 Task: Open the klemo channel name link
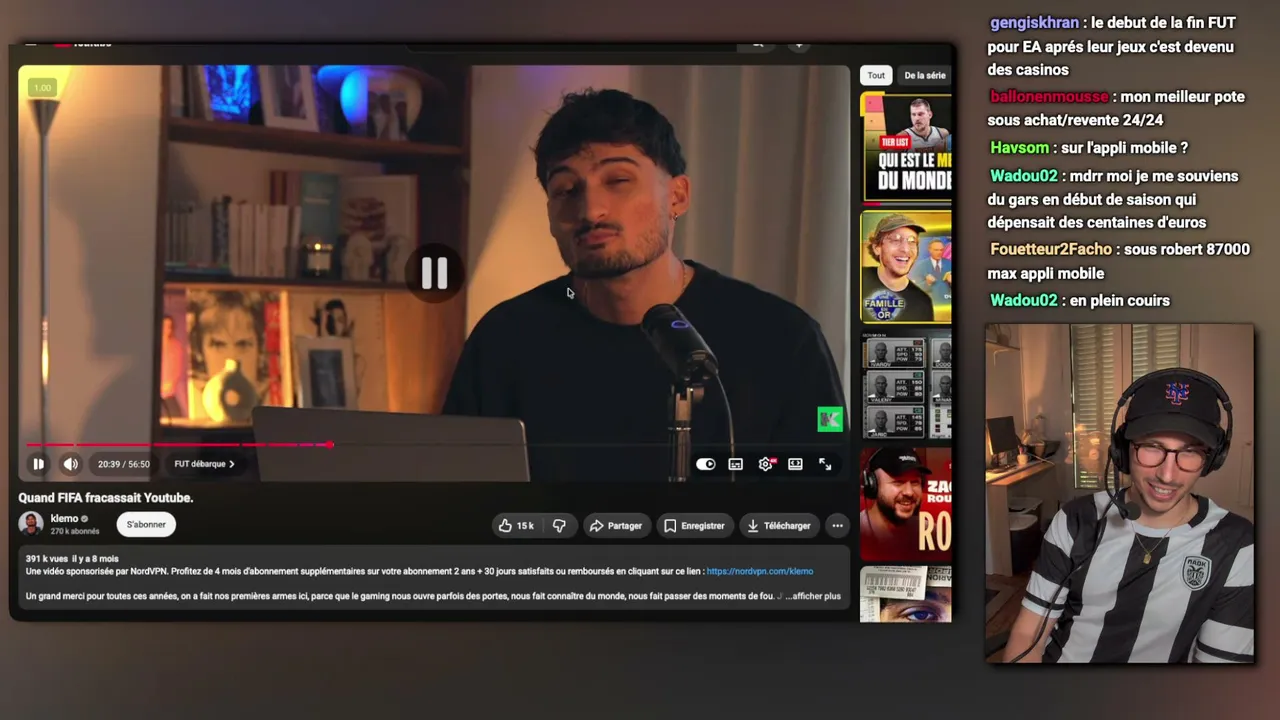(x=64, y=519)
